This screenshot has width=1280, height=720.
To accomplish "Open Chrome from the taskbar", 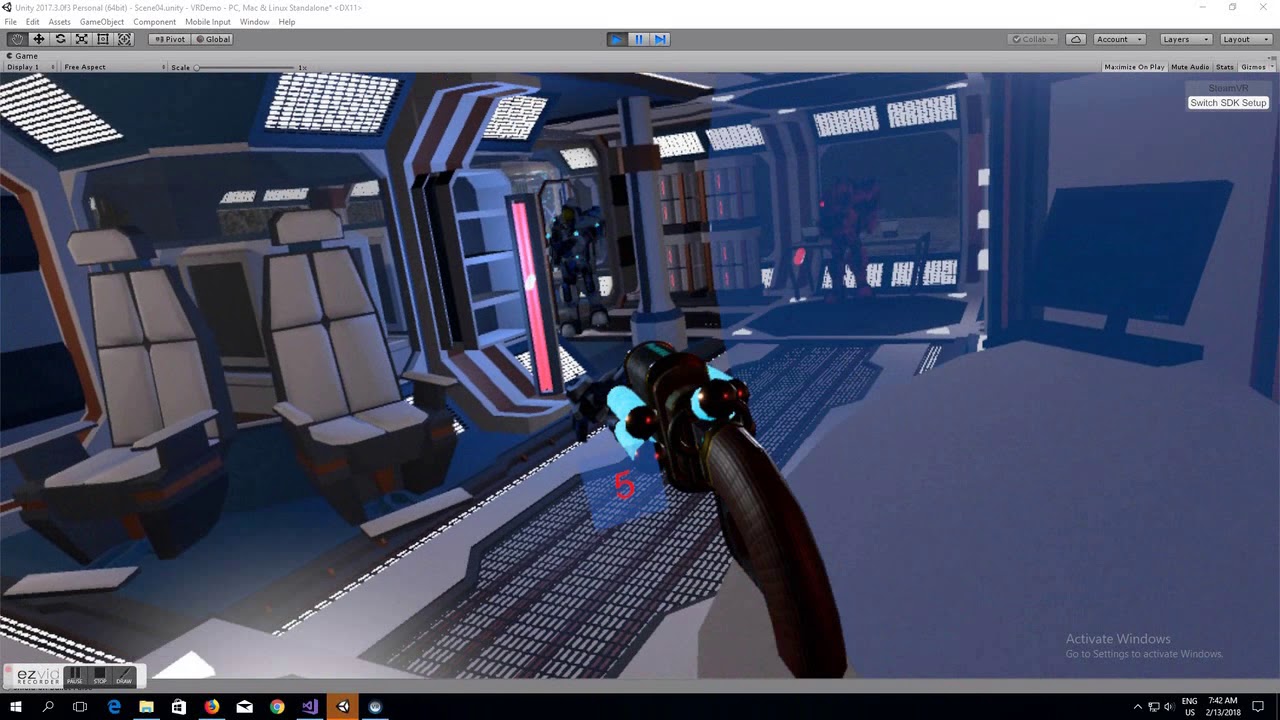I will [277, 707].
